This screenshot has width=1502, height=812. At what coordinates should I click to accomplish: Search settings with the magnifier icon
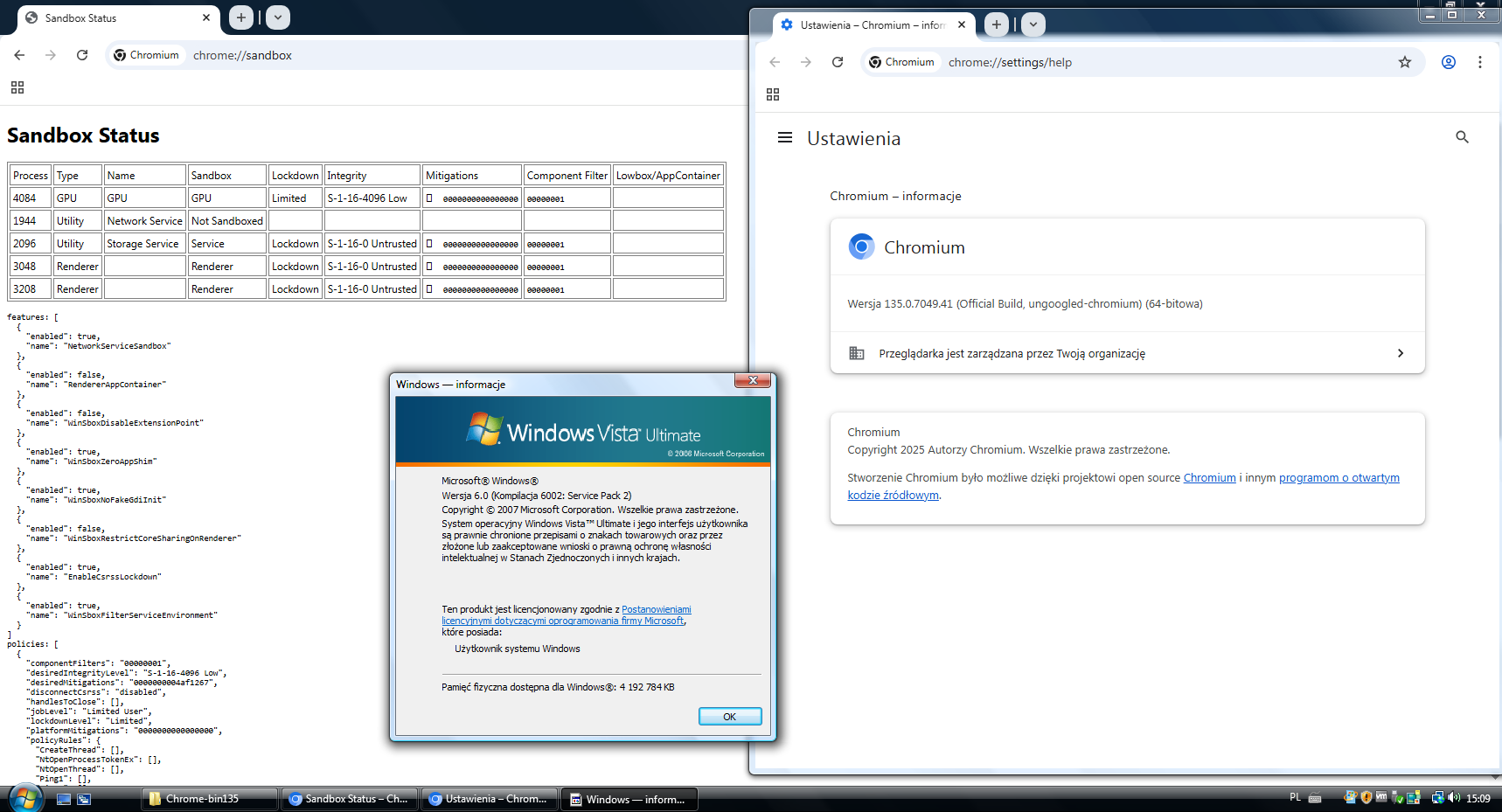click(1462, 137)
